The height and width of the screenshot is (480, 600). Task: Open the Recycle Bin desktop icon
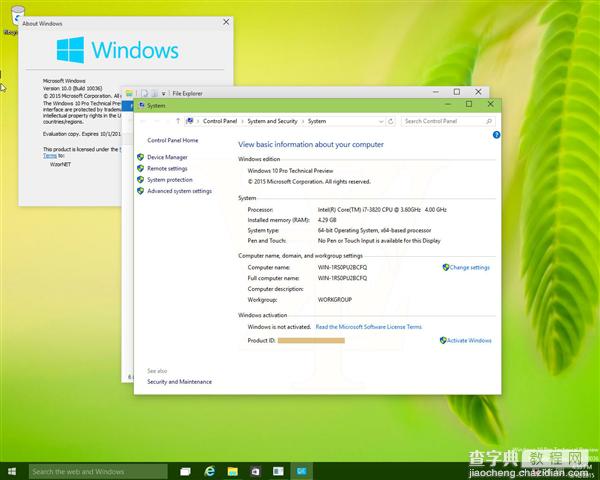click(16, 16)
